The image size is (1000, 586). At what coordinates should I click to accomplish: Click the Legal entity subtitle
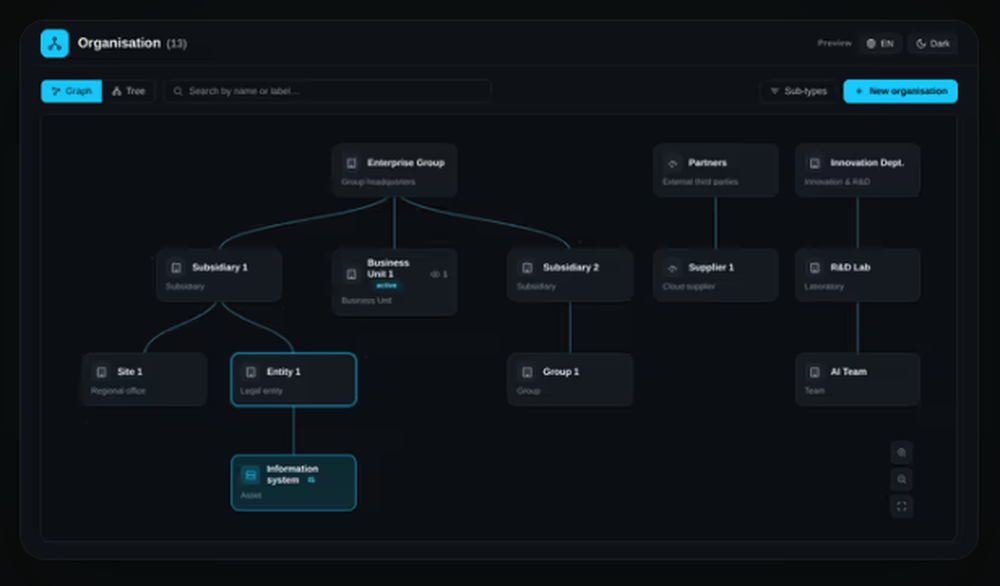click(261, 391)
